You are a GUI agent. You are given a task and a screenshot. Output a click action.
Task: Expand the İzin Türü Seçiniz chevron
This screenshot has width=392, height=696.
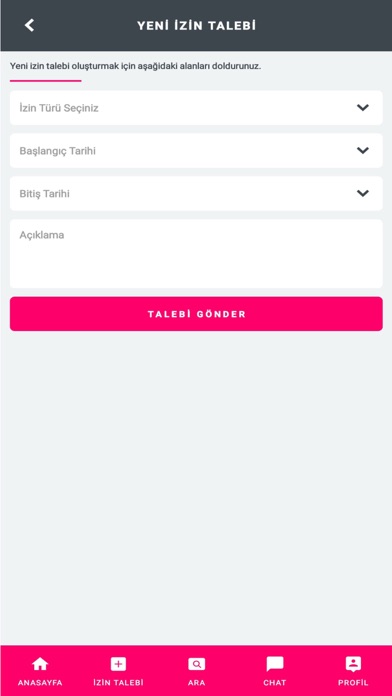(x=363, y=107)
